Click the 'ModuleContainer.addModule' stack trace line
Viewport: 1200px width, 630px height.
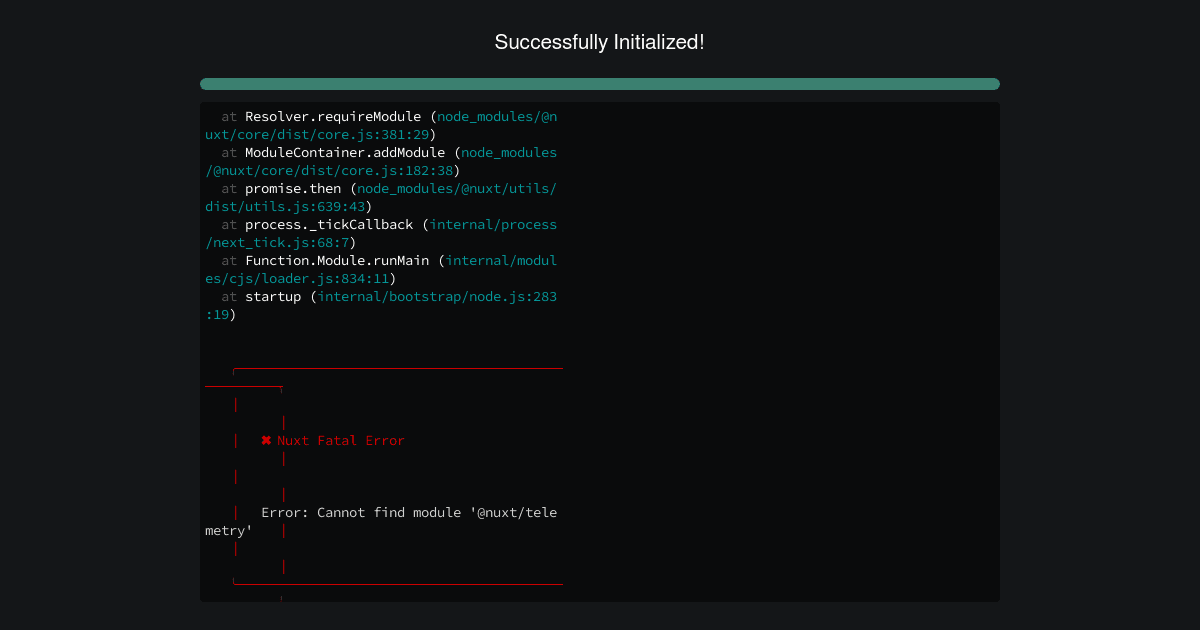(x=389, y=153)
